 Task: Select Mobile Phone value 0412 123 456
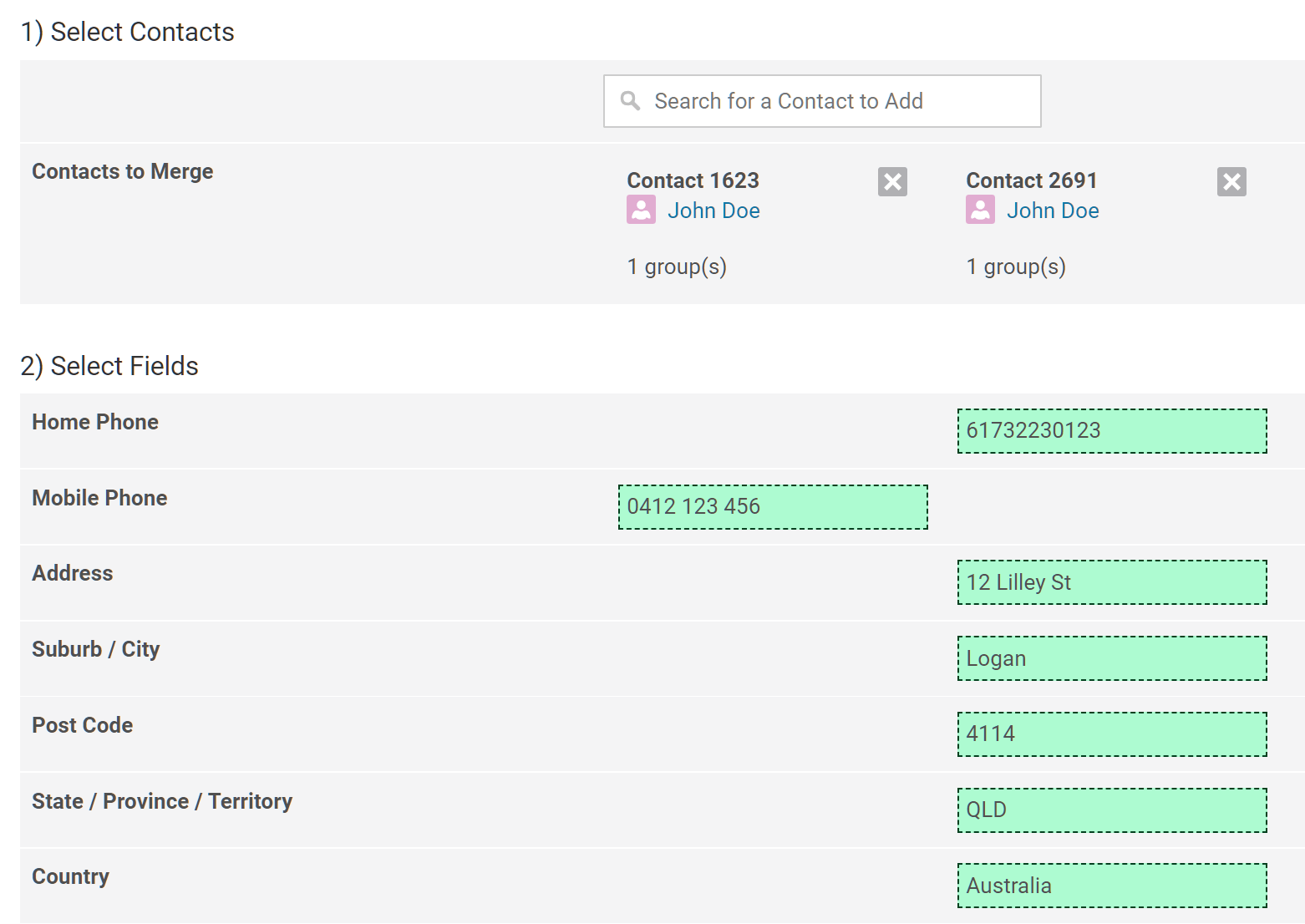click(772, 507)
